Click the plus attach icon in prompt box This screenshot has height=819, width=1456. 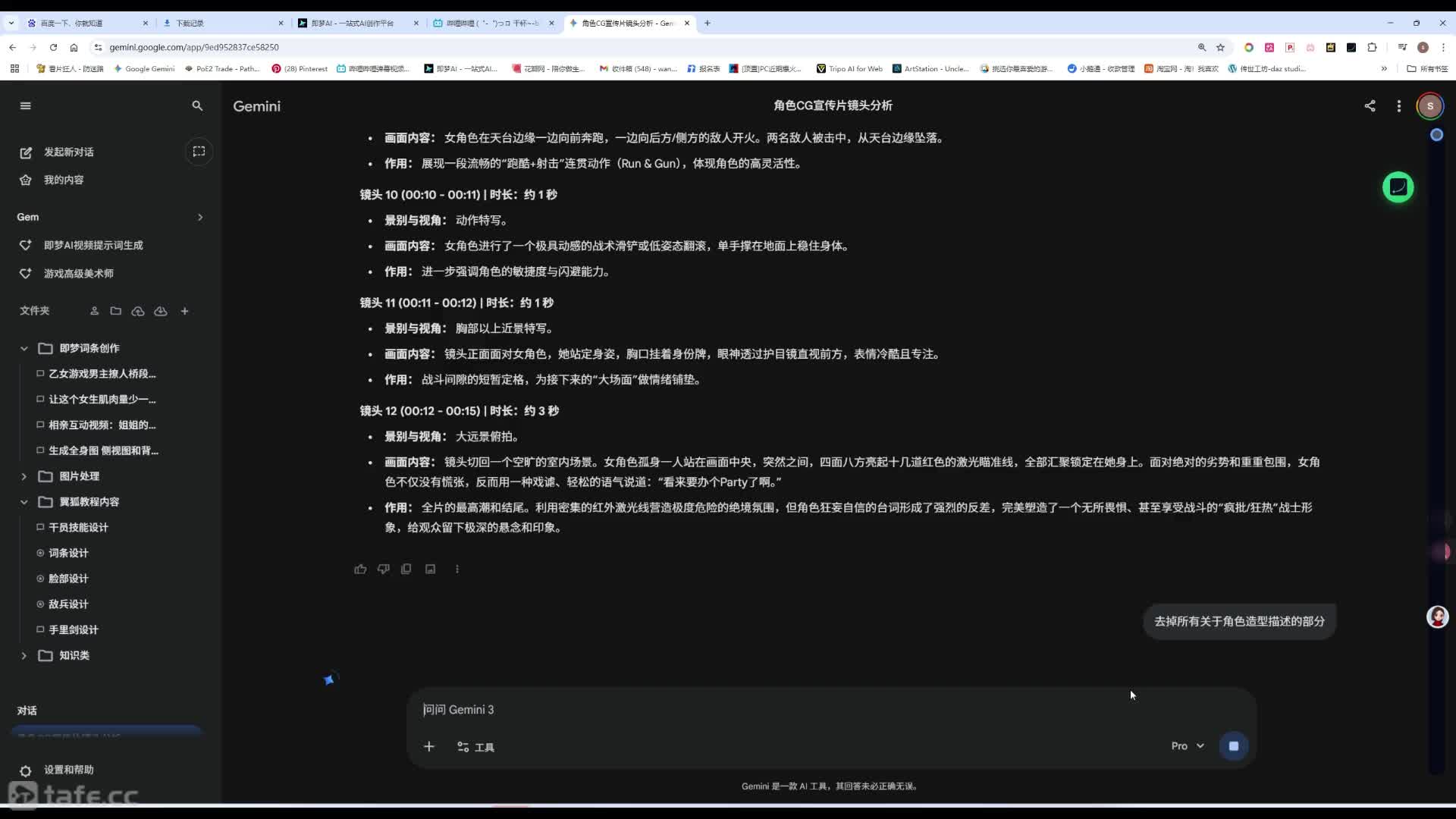point(428,747)
